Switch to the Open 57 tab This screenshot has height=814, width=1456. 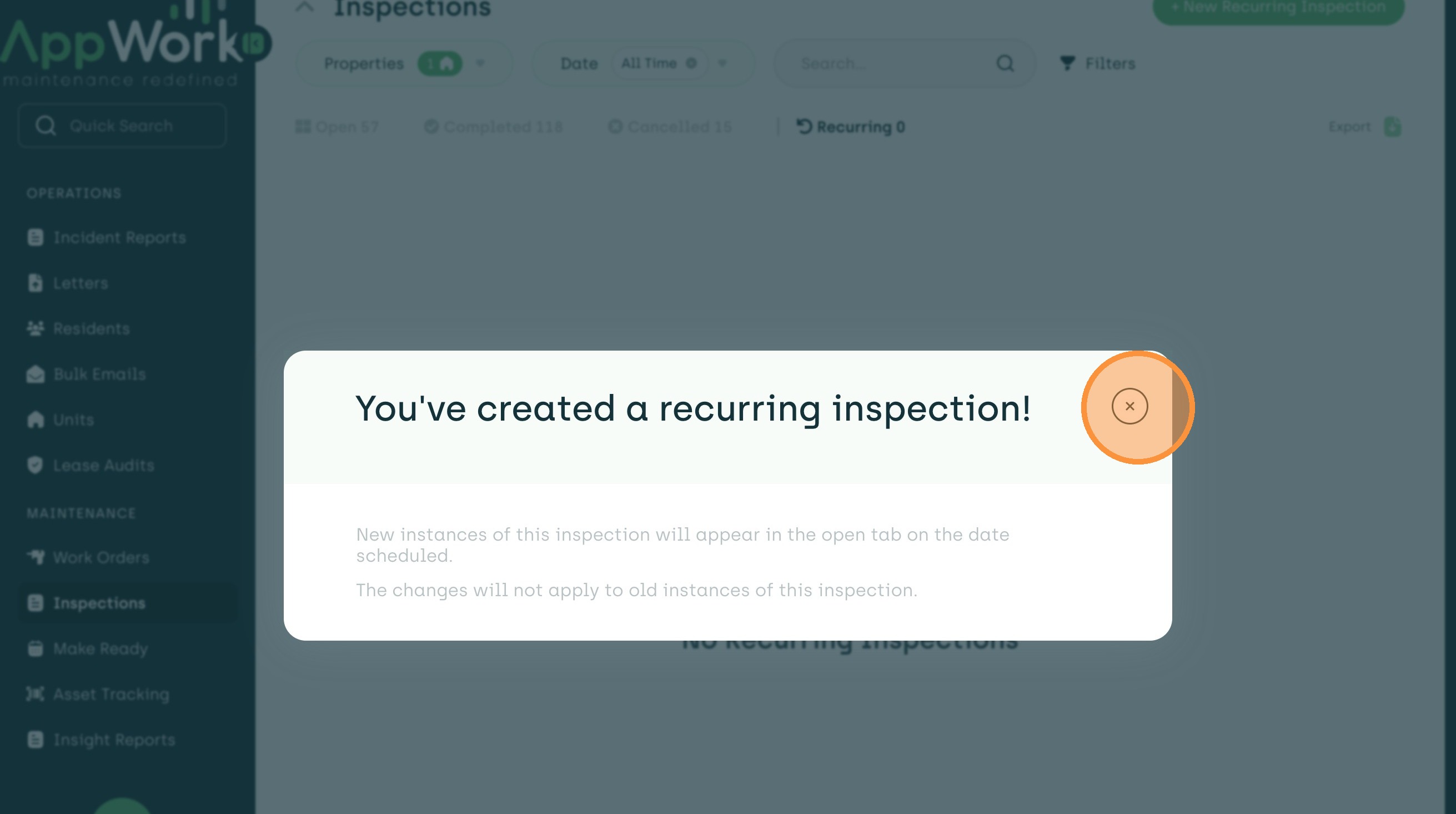338,127
